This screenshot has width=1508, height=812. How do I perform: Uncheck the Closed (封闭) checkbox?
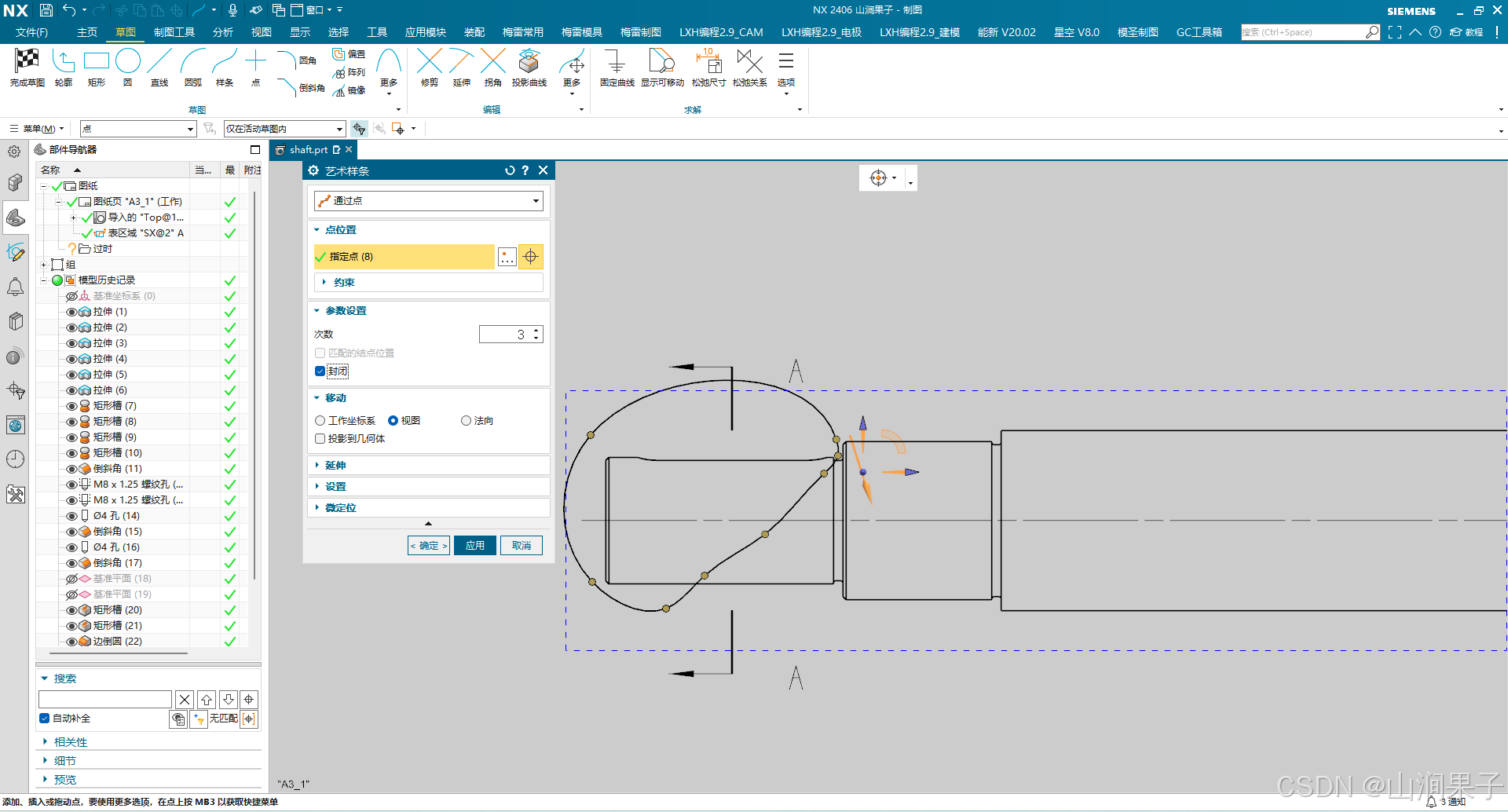point(320,371)
